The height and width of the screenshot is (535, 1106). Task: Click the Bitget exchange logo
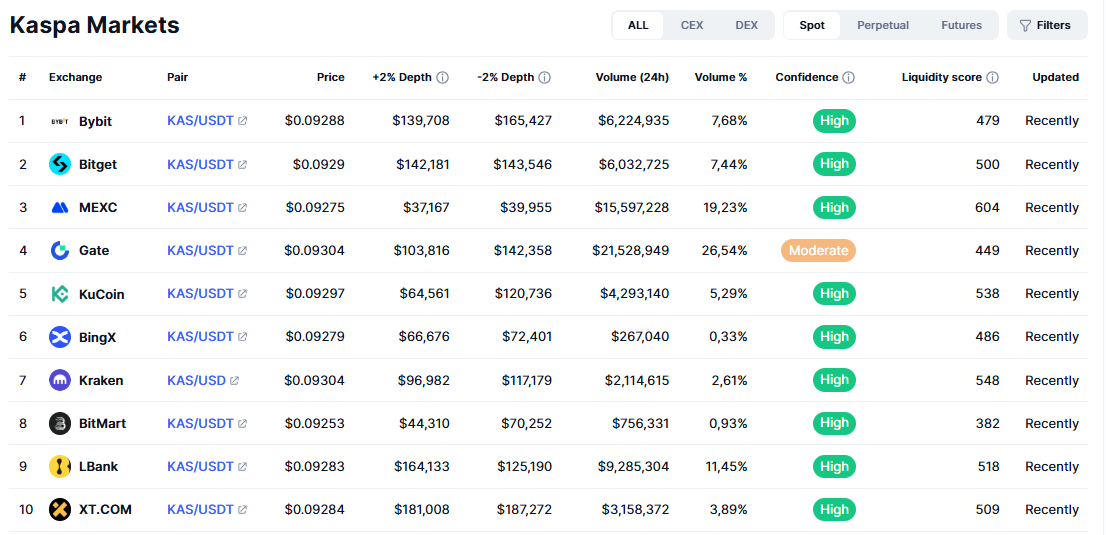pos(60,164)
